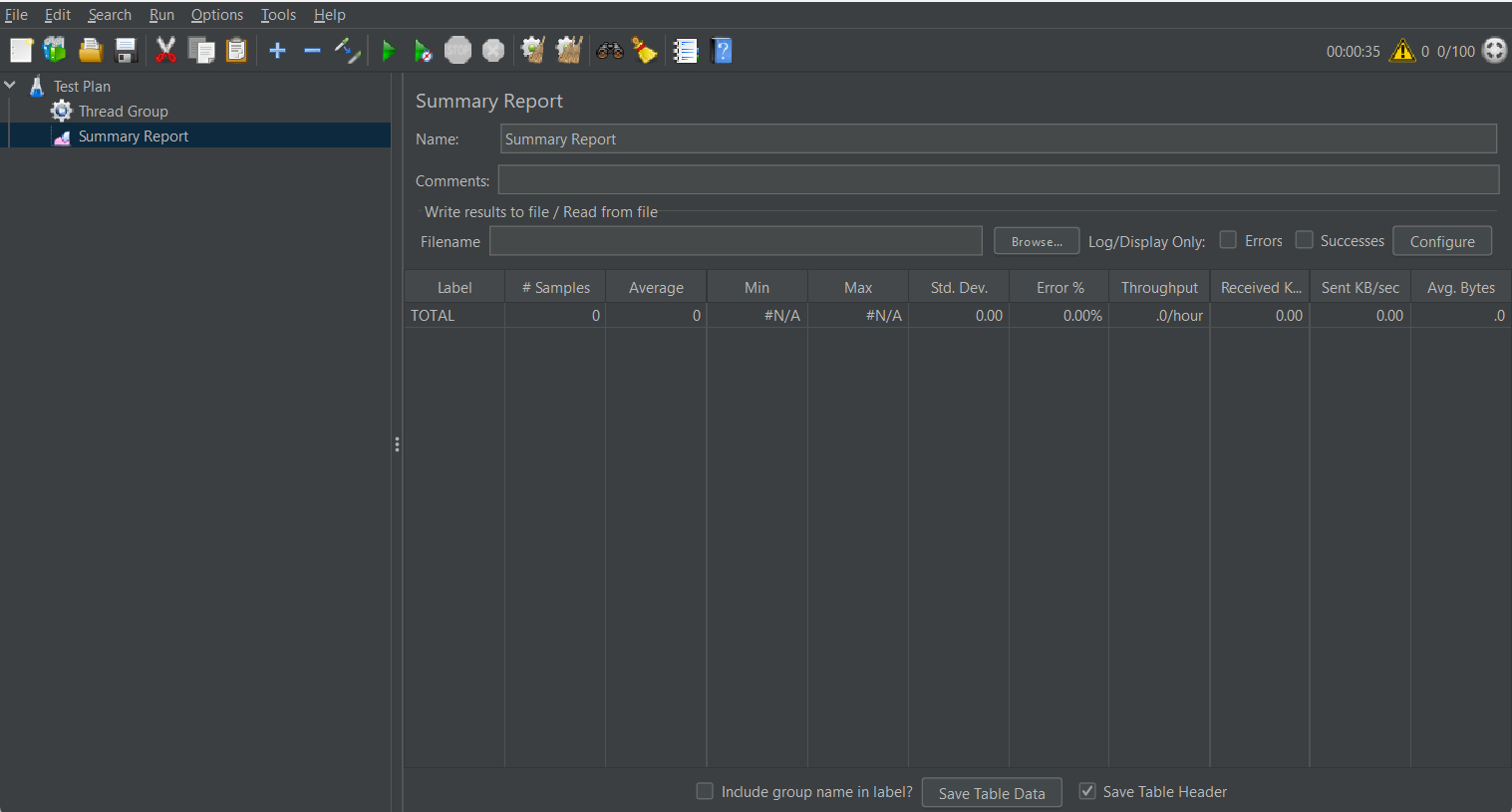The height and width of the screenshot is (812, 1512).
Task: Select Thread Group in the tree
Action: (124, 112)
